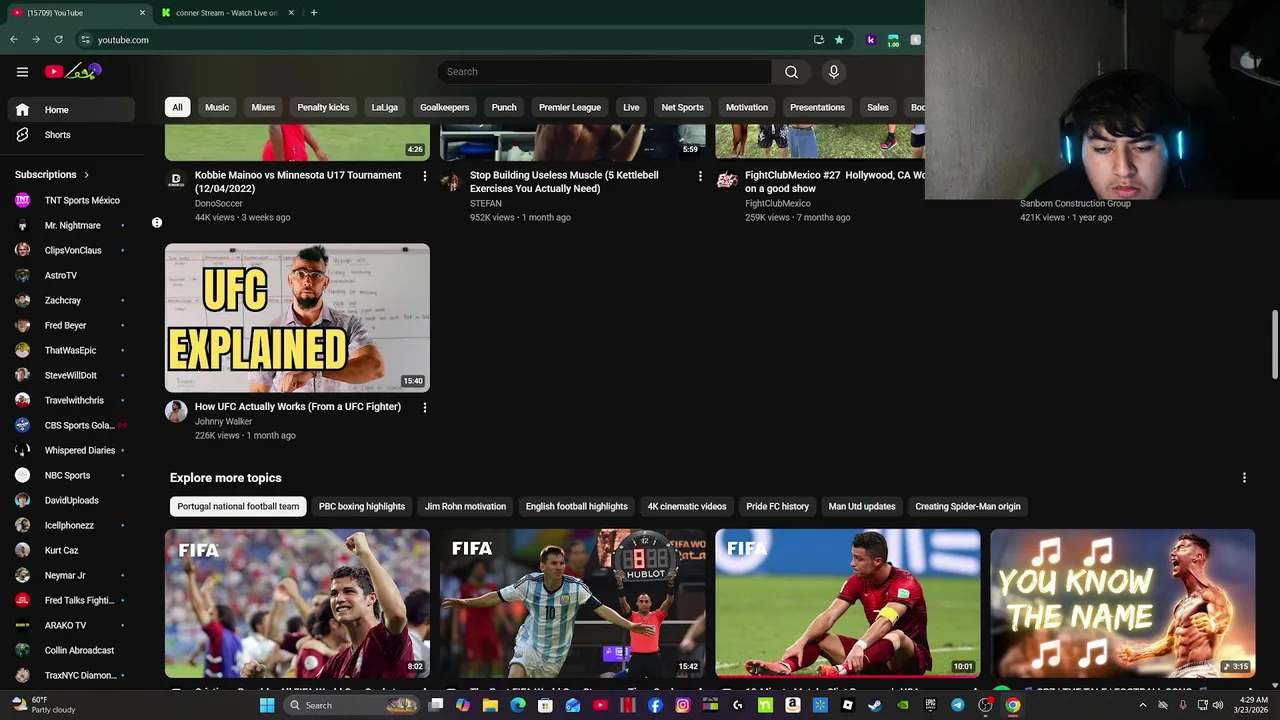
Task: Filter feed by Motivation chip
Action: pos(747,107)
